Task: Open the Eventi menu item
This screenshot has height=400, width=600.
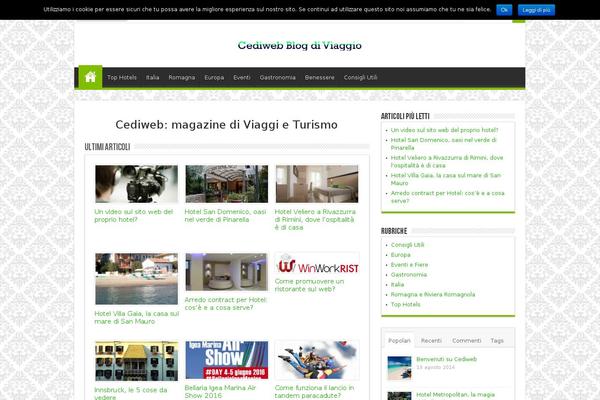Action: point(242,77)
